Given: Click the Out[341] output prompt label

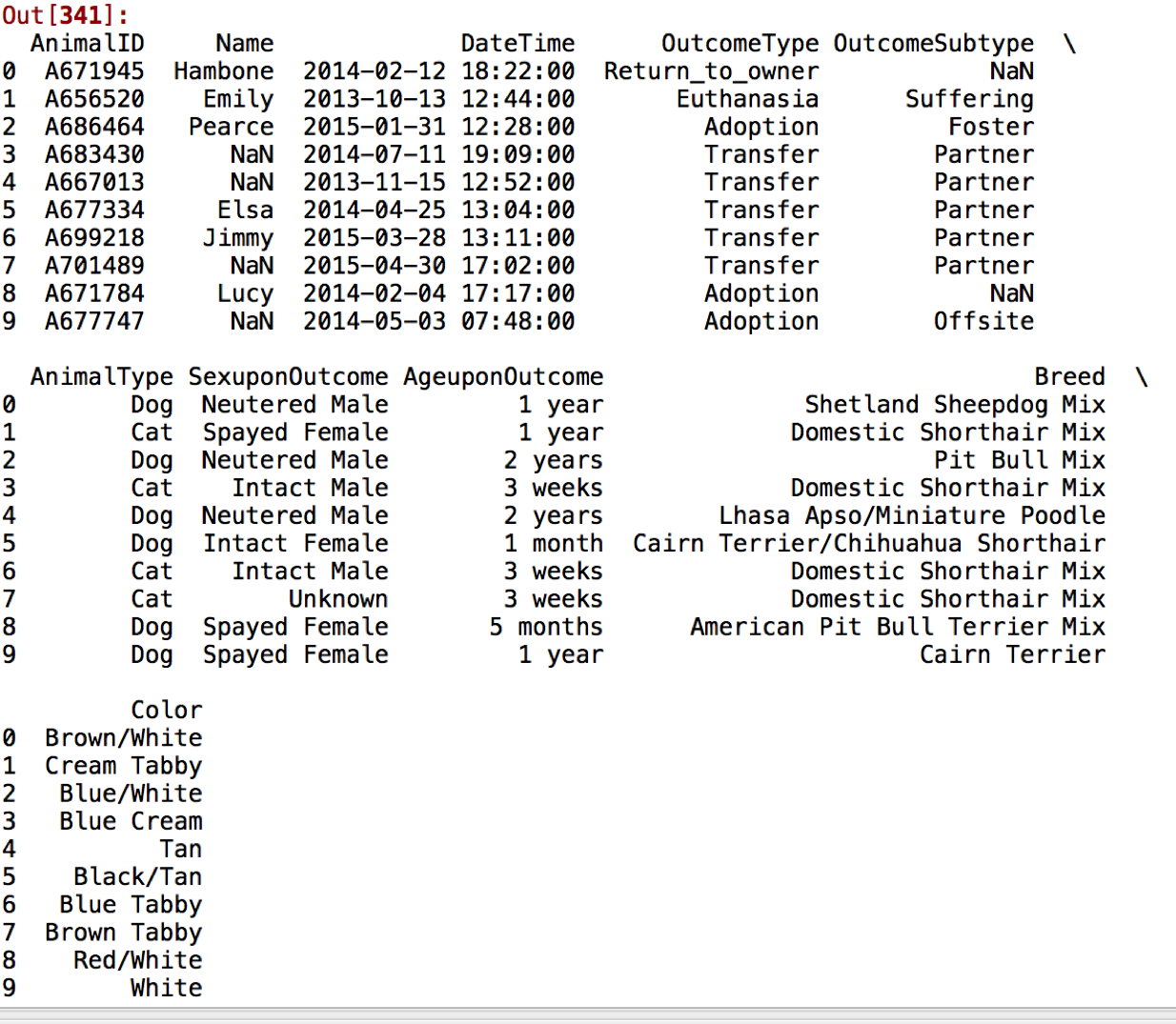Looking at the screenshot, I should [65, 15].
